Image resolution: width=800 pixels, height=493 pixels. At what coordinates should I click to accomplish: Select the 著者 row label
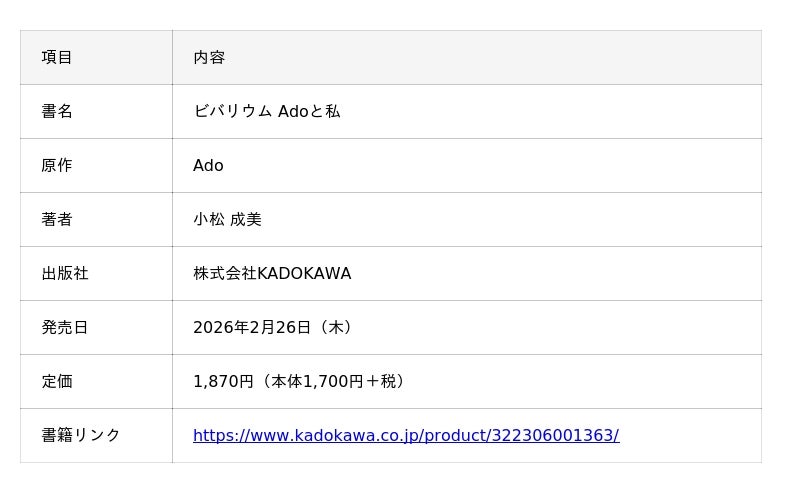pos(57,220)
